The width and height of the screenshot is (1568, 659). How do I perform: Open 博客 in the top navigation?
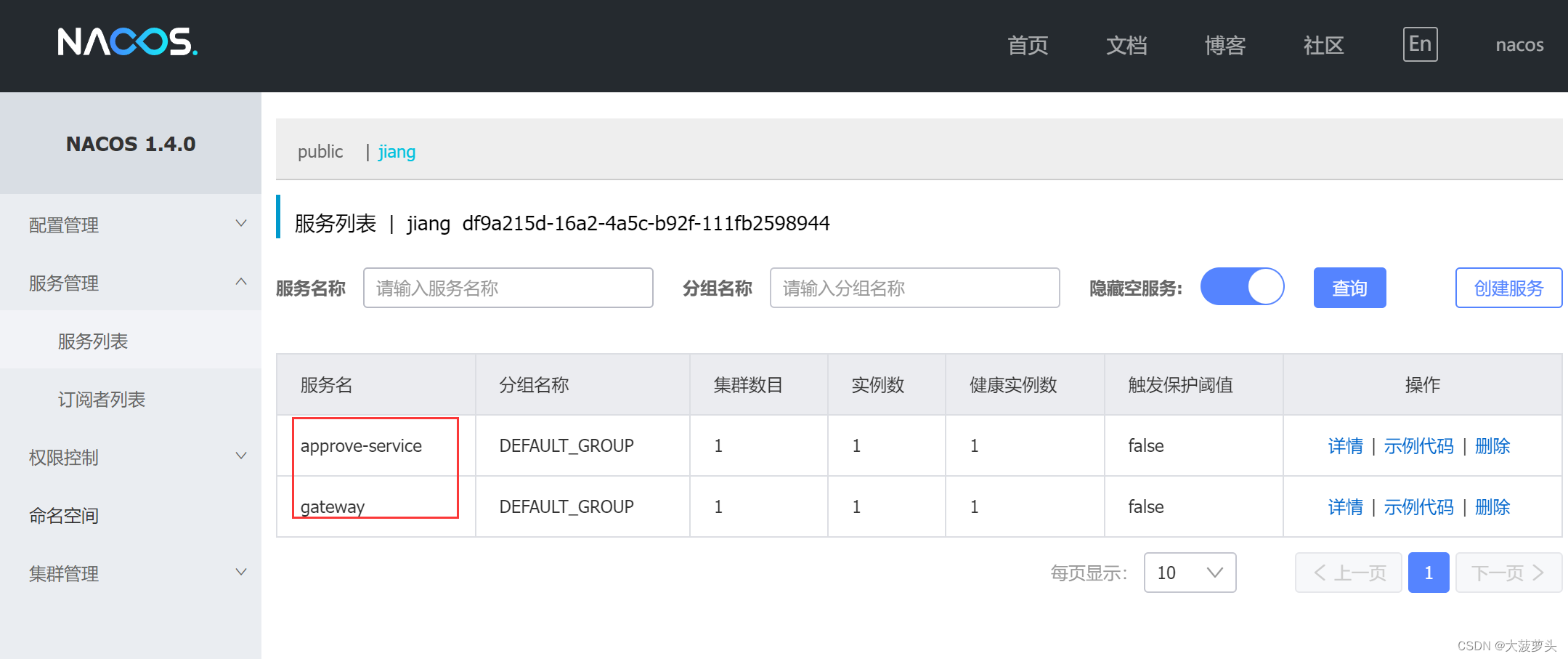click(1225, 45)
